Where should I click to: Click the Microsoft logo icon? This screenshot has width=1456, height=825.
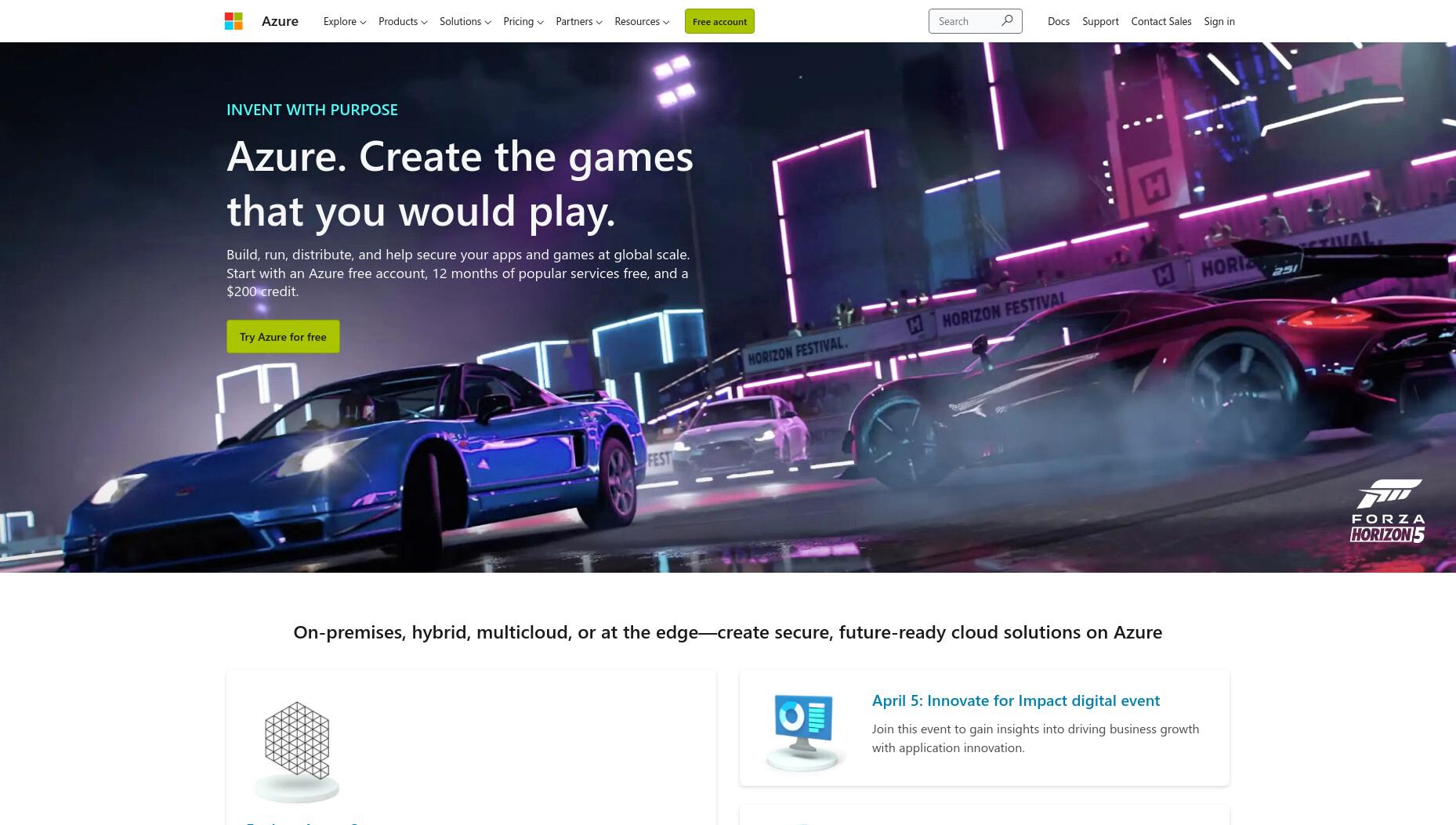[x=234, y=21]
